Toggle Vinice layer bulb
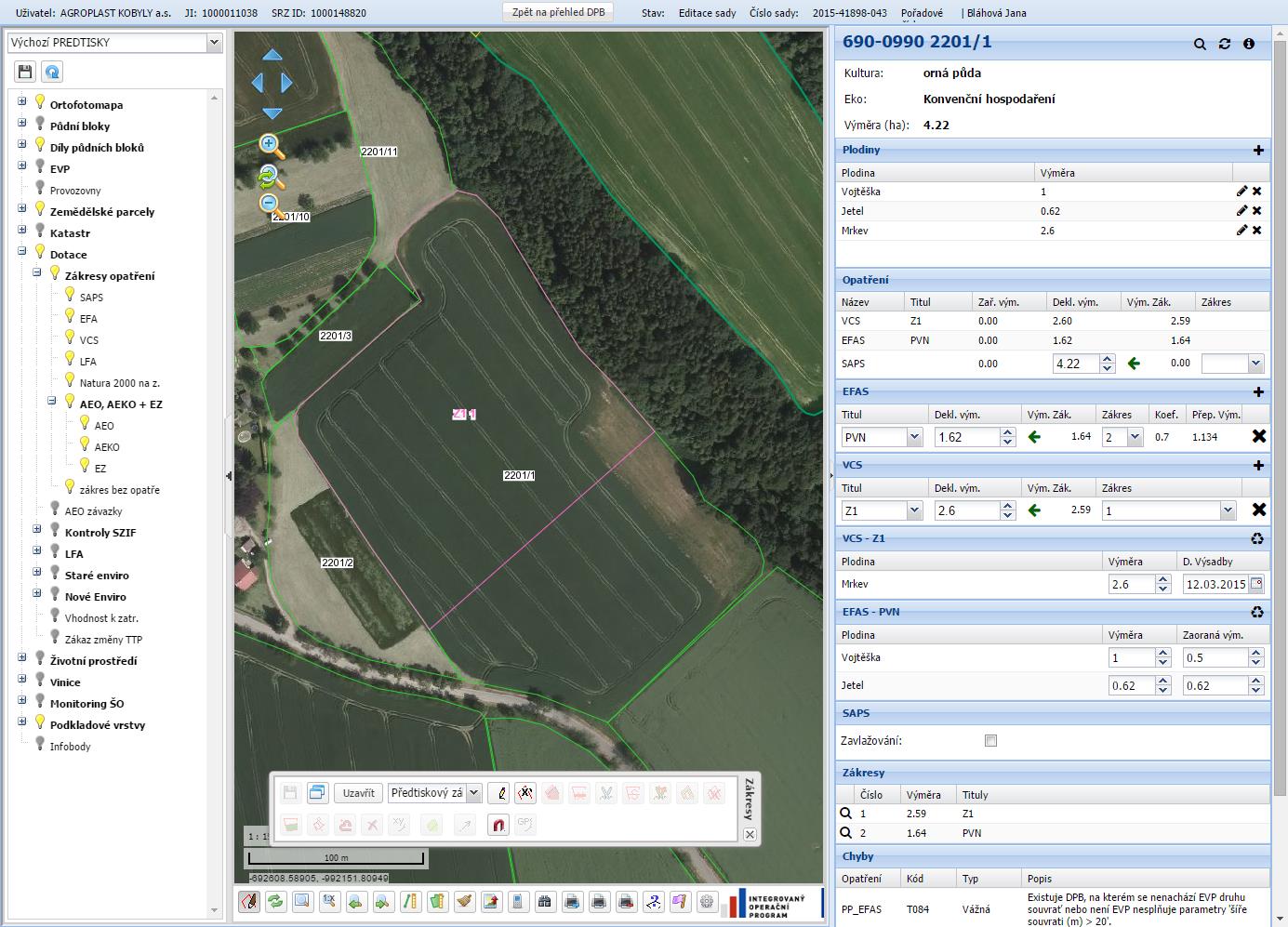 [x=40, y=680]
